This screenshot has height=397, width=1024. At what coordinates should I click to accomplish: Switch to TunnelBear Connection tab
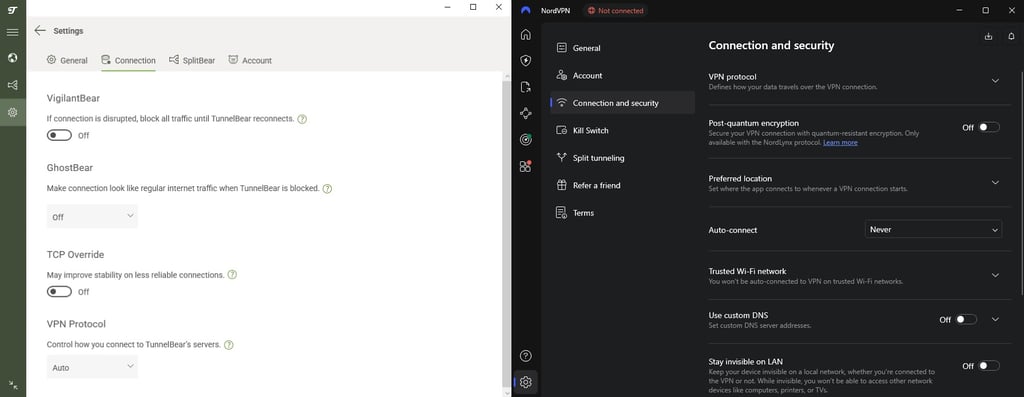click(x=128, y=60)
